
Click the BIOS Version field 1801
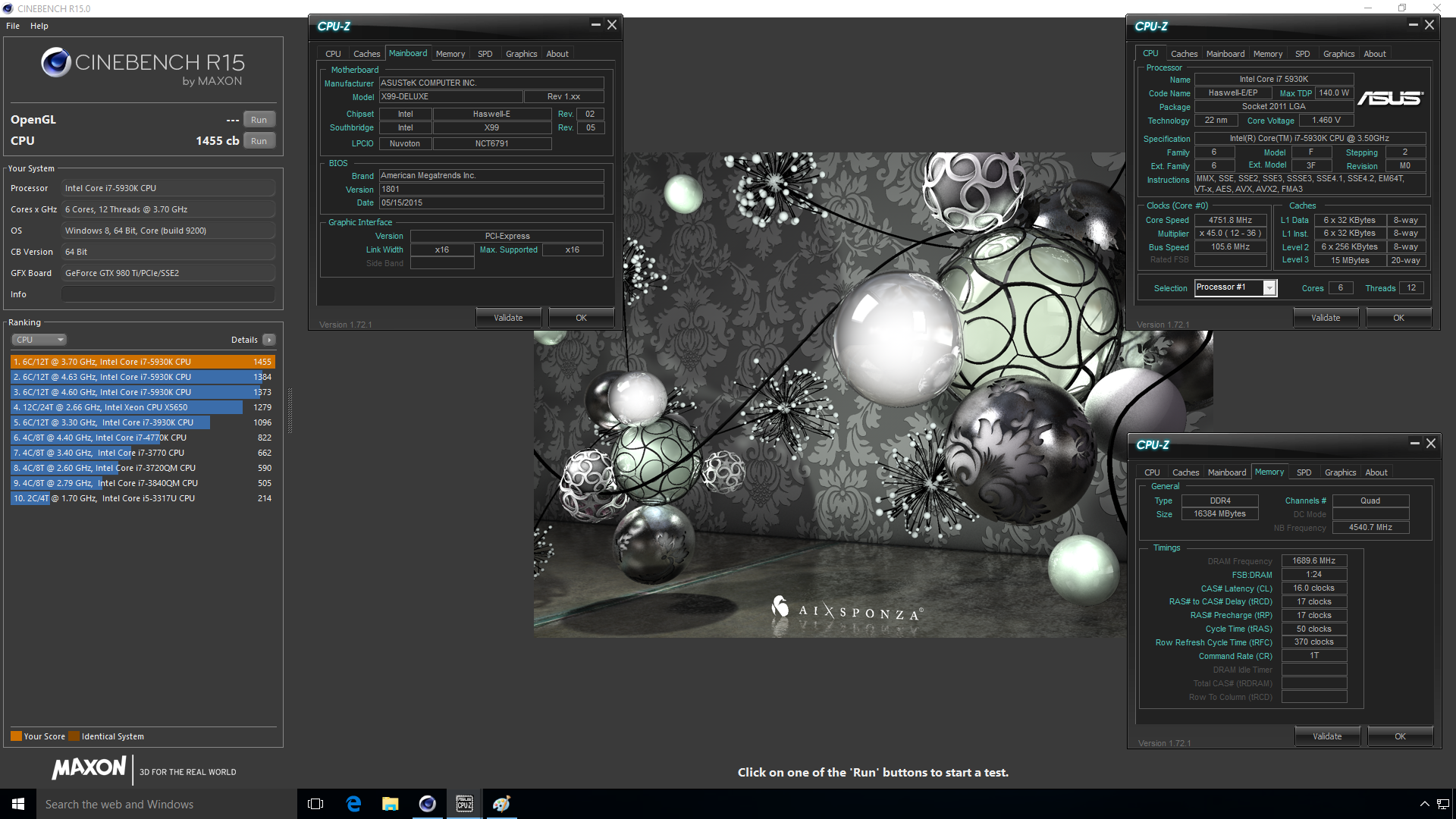[x=491, y=190]
